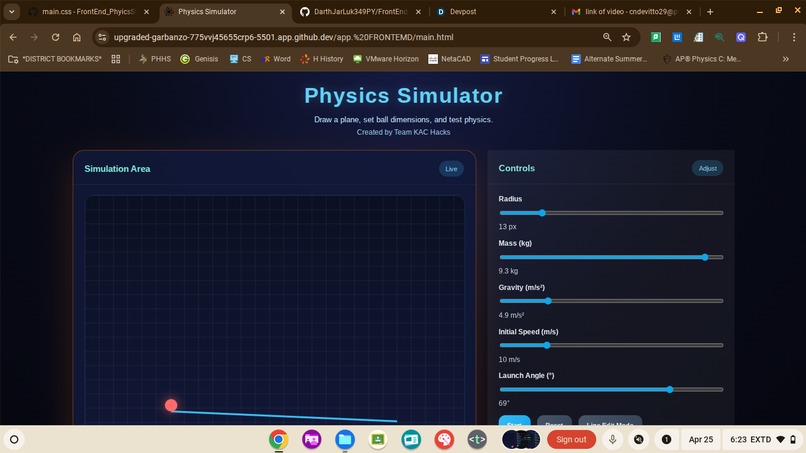Click the microphone icon in the shelf
Image resolution: width=806 pixels, height=453 pixels.
[x=612, y=440]
